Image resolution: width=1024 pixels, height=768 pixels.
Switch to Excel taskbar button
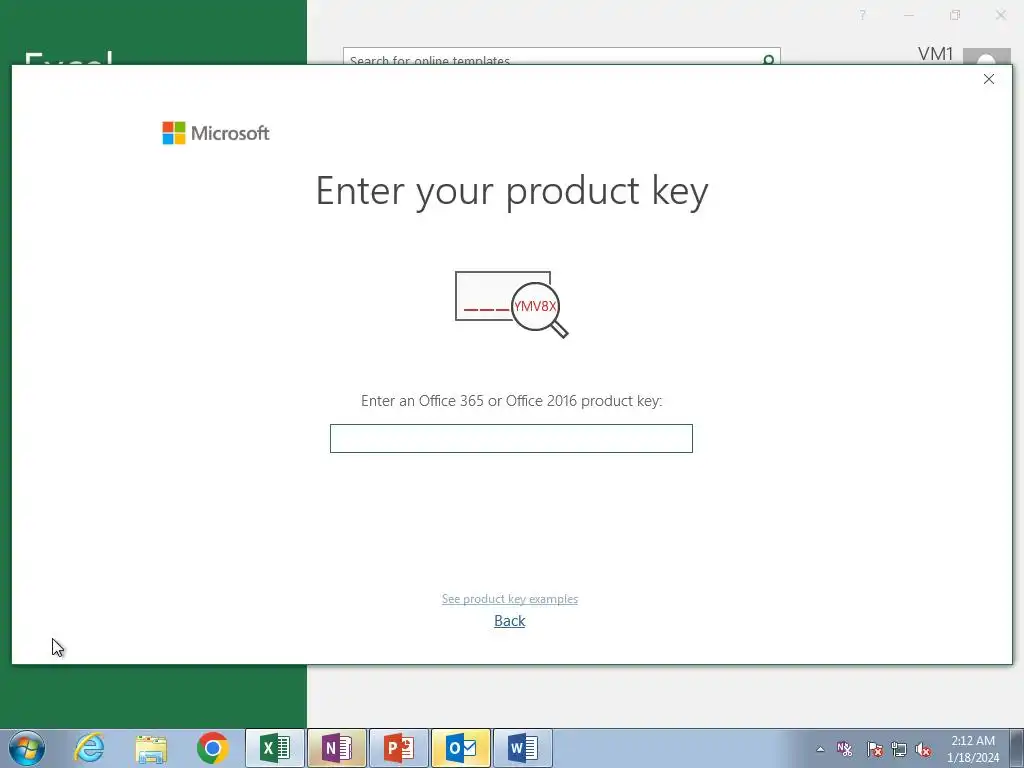pyautogui.click(x=275, y=748)
